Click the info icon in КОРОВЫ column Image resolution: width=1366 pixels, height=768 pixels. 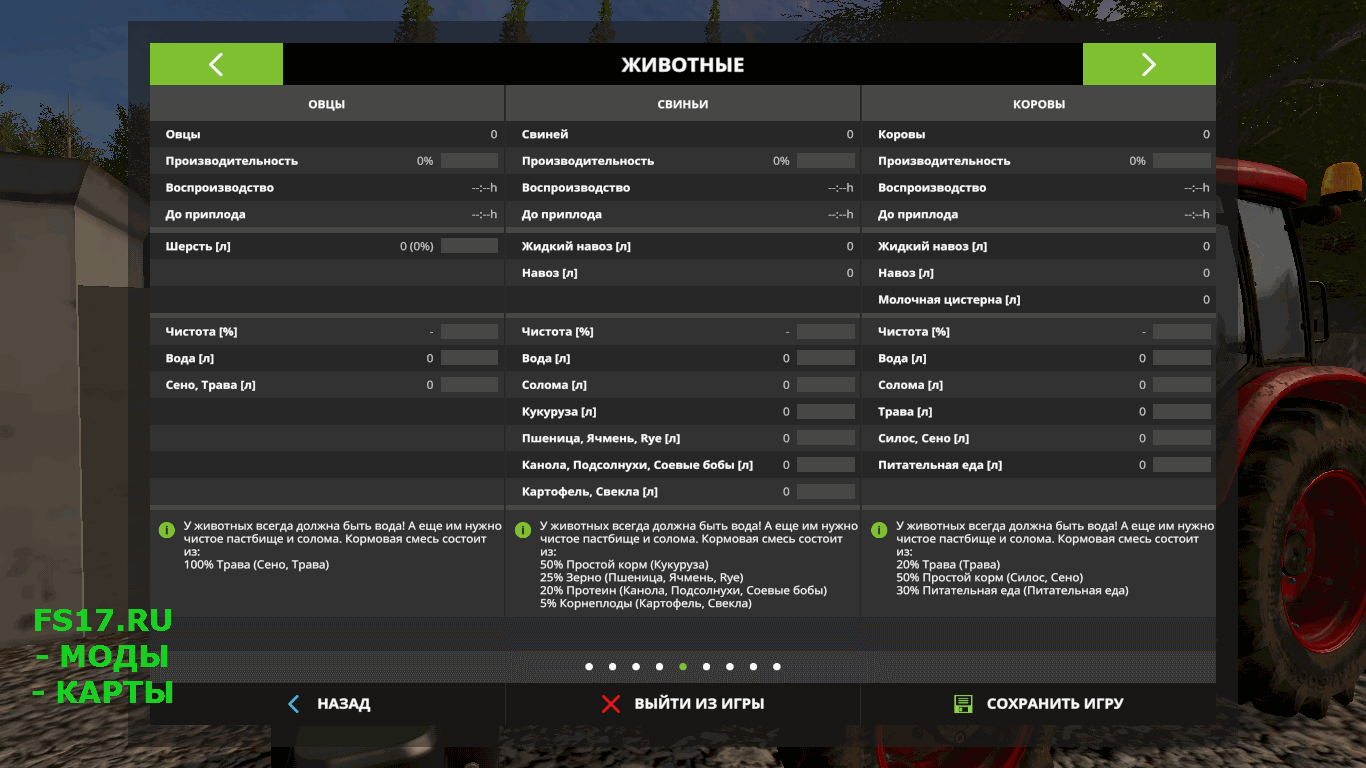[879, 529]
